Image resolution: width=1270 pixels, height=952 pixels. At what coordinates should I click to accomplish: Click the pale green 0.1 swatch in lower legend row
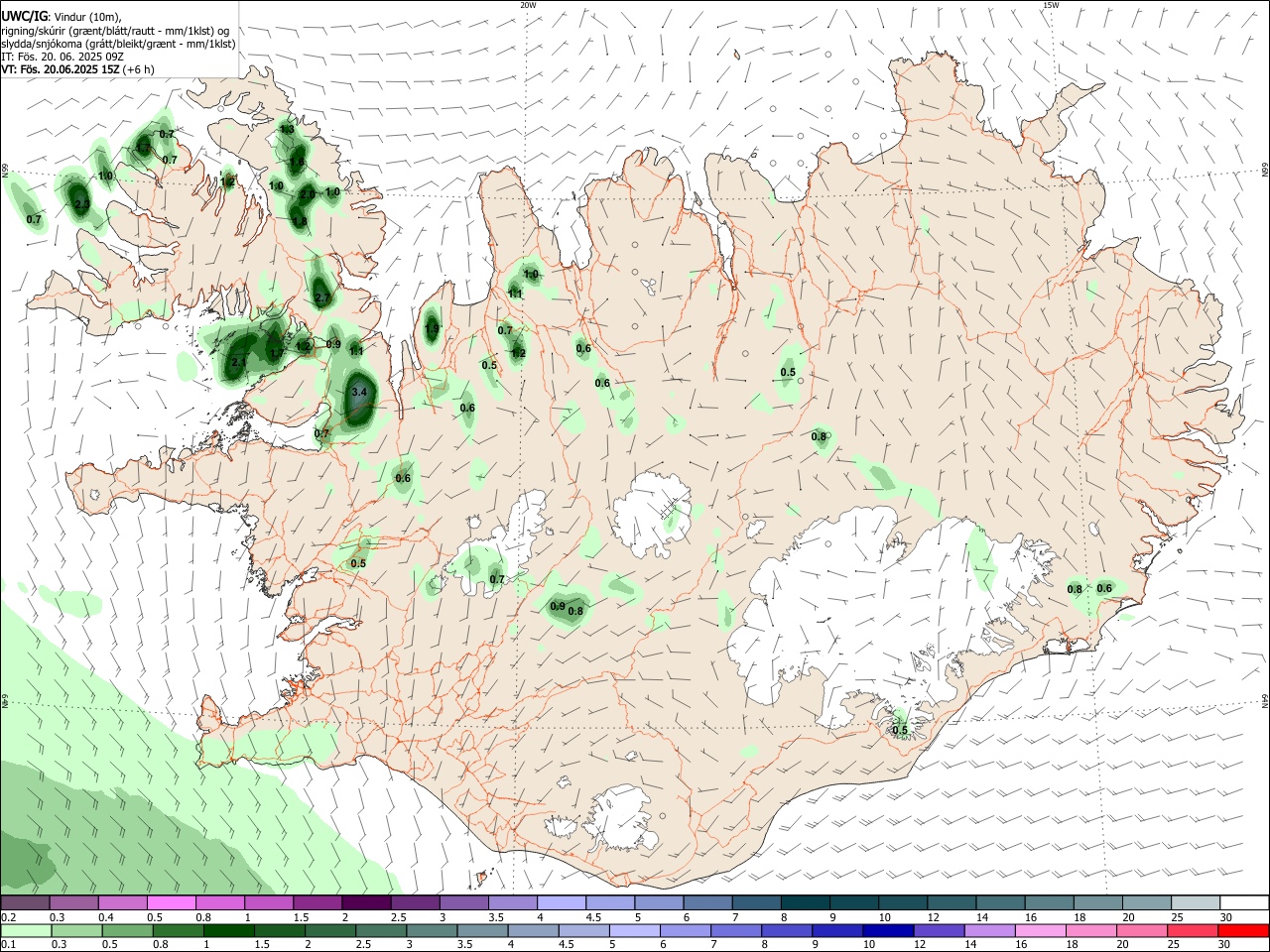coord(26,931)
